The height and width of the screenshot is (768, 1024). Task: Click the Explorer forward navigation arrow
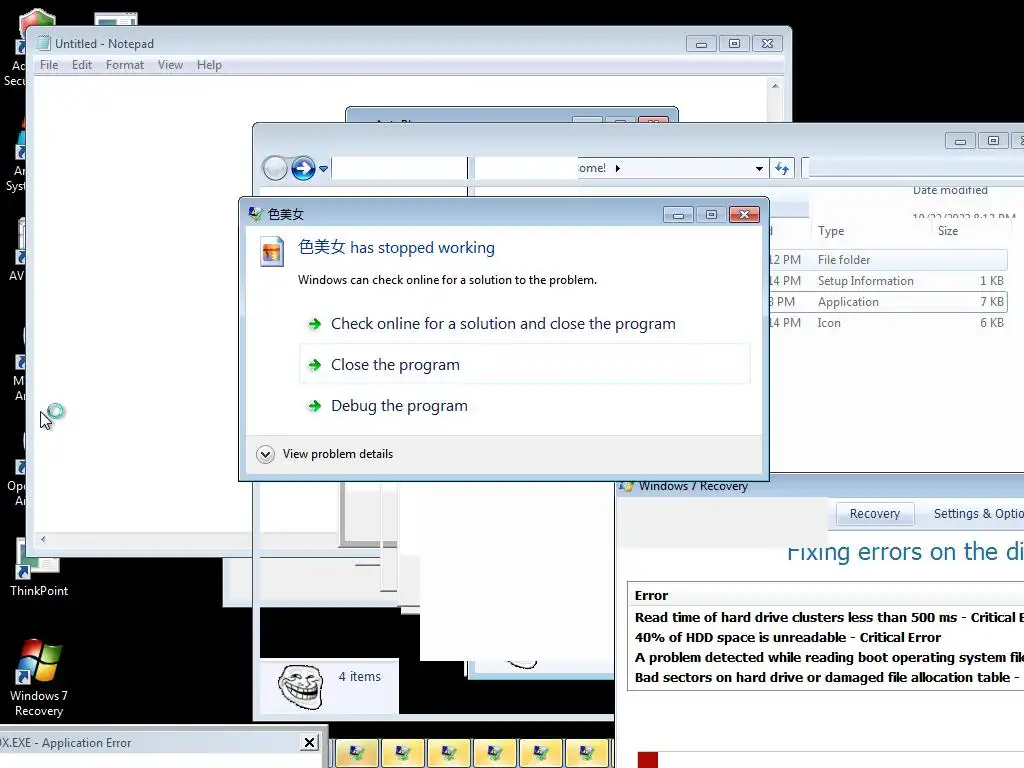[303, 168]
